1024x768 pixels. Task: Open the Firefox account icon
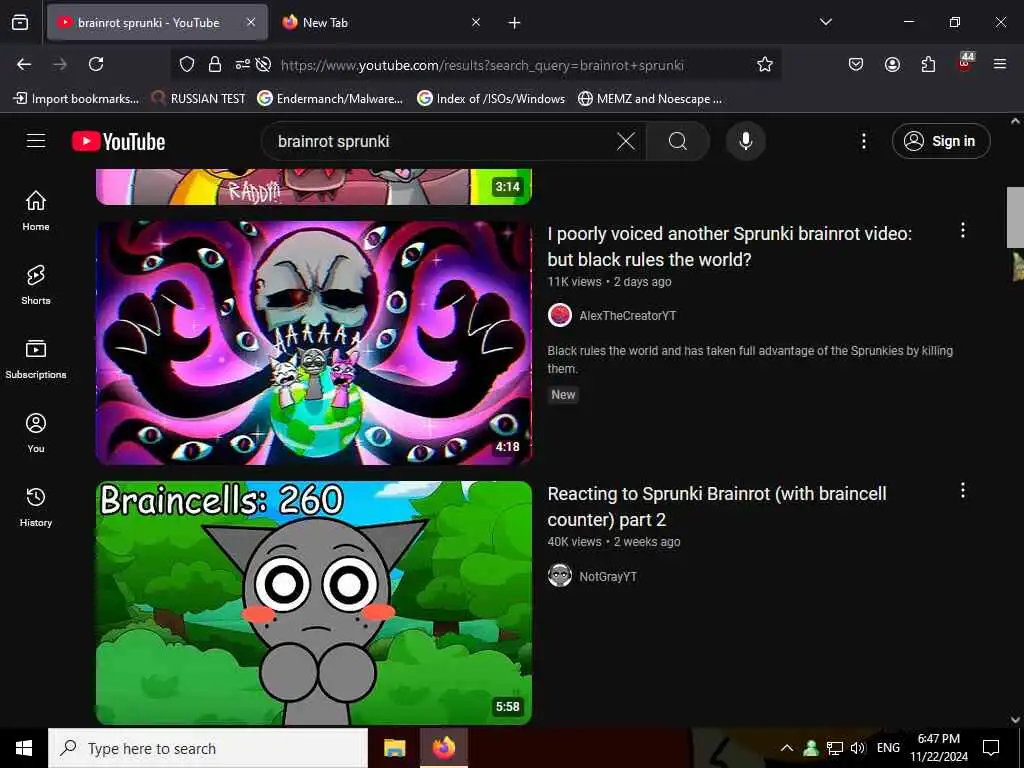click(892, 64)
